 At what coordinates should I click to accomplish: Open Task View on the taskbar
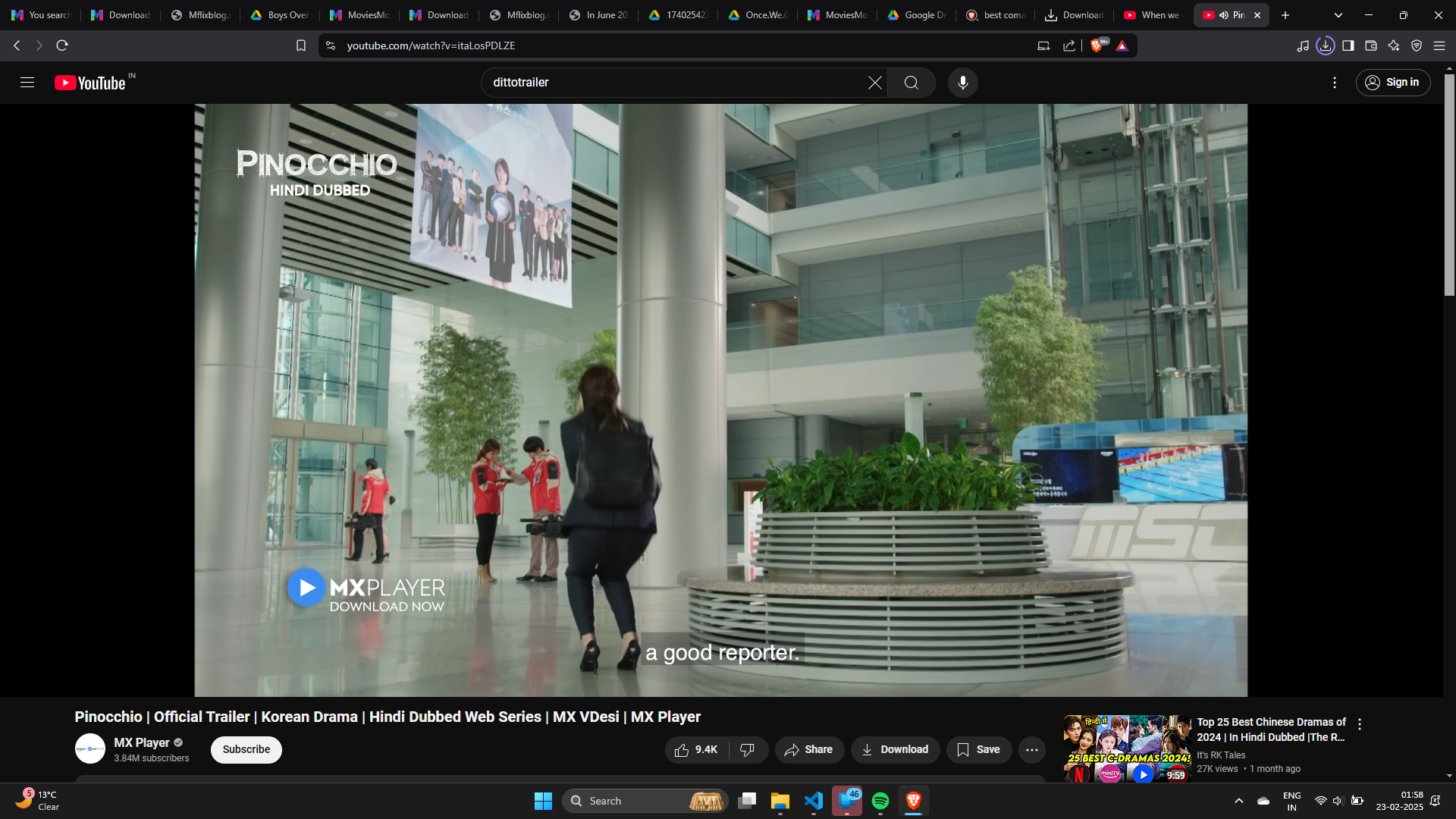pyautogui.click(x=747, y=801)
